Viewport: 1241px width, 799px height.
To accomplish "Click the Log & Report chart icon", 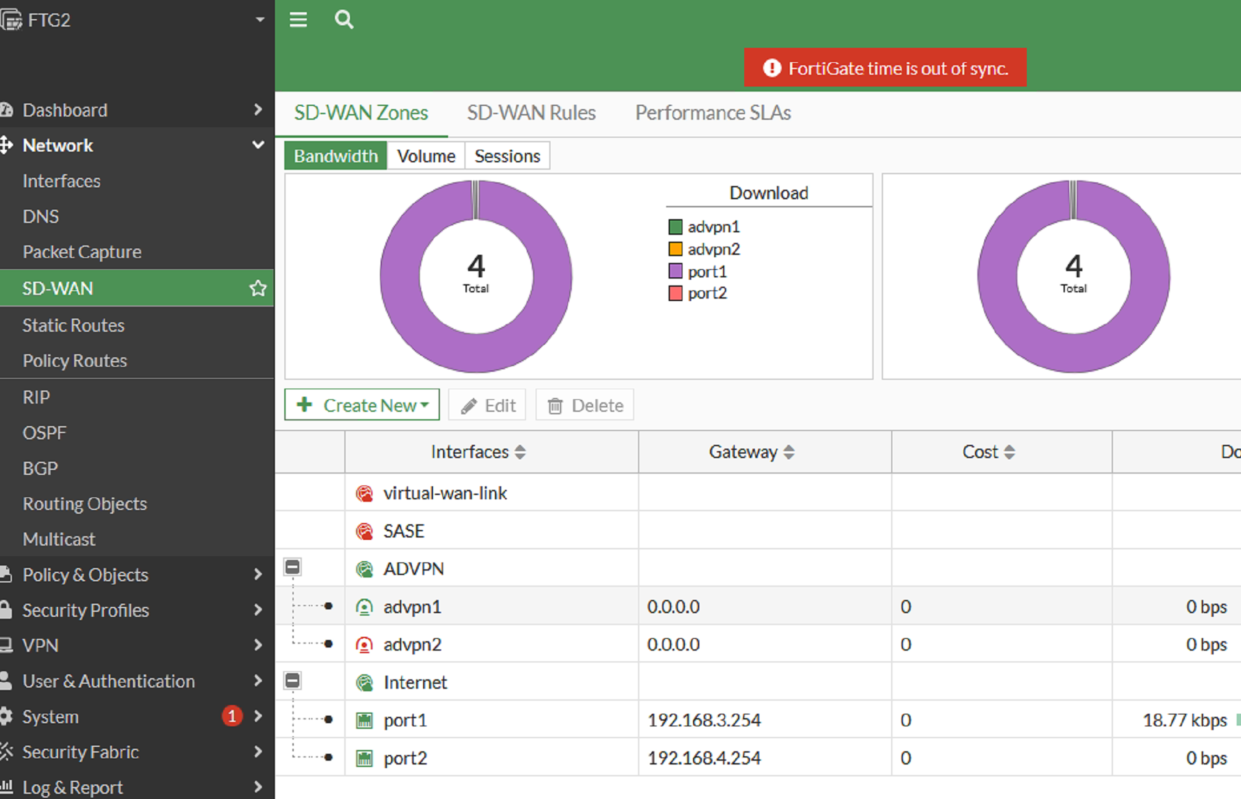I will [6, 787].
